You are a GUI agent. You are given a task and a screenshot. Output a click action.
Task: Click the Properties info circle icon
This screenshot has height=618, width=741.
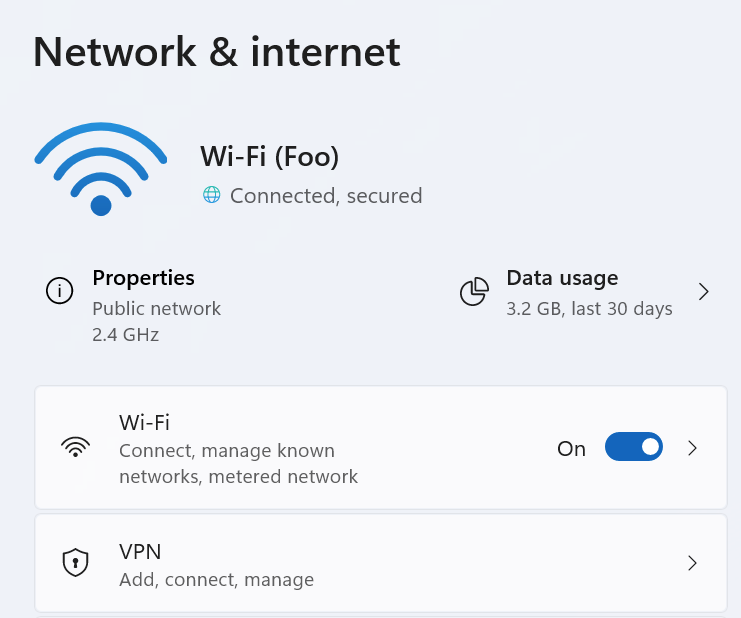(60, 291)
